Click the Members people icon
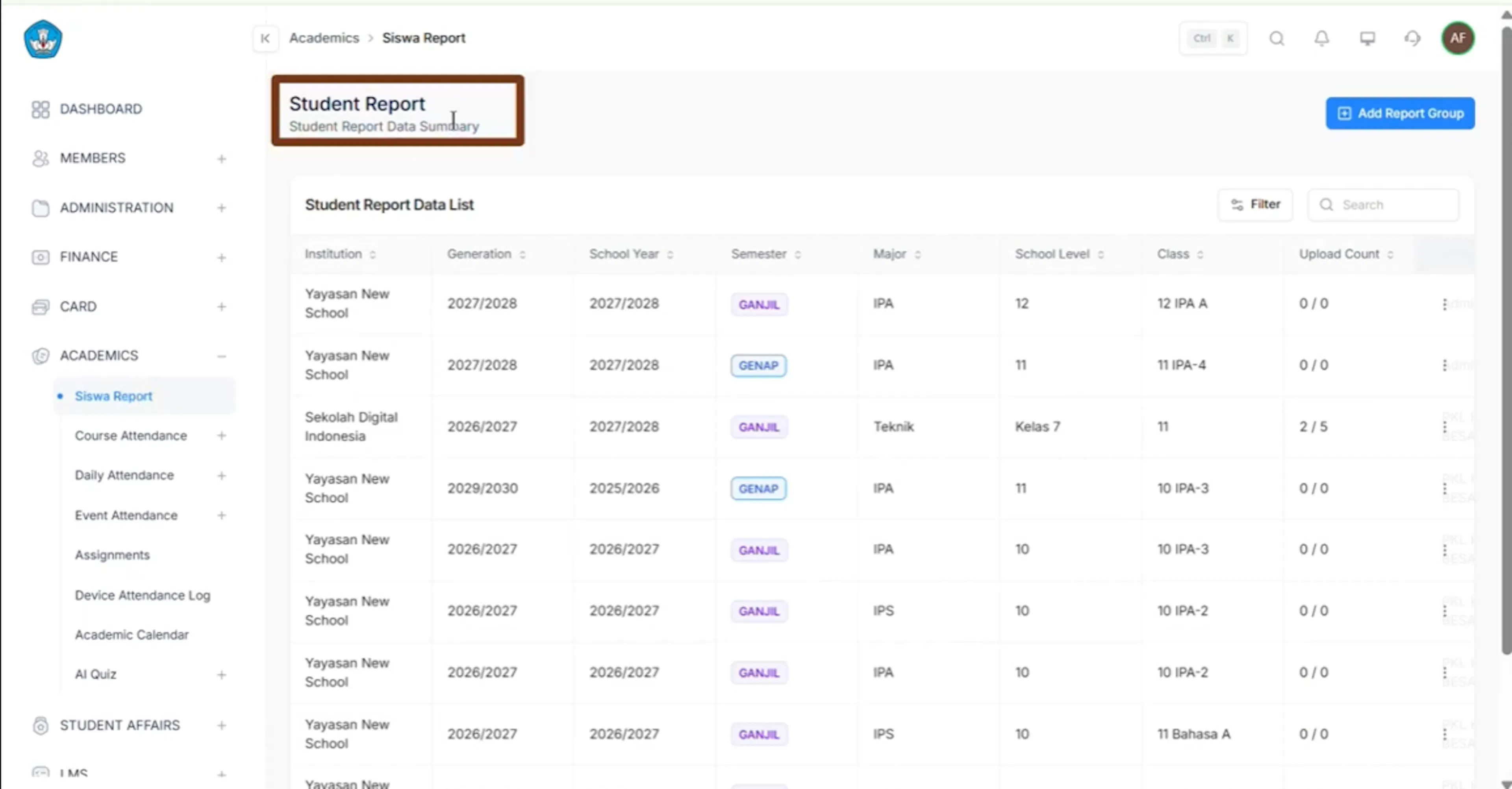The width and height of the screenshot is (1512, 789). coord(41,158)
